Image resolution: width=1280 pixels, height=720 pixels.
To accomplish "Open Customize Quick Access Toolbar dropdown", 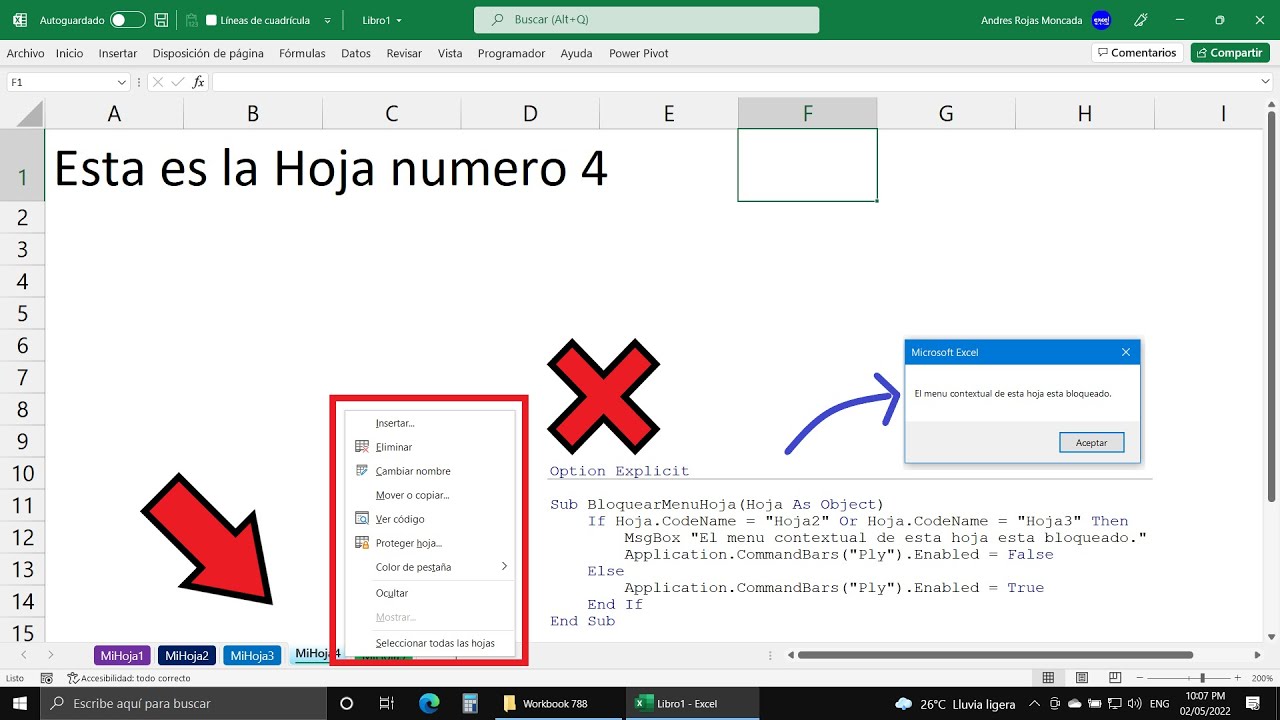I will pos(327,20).
